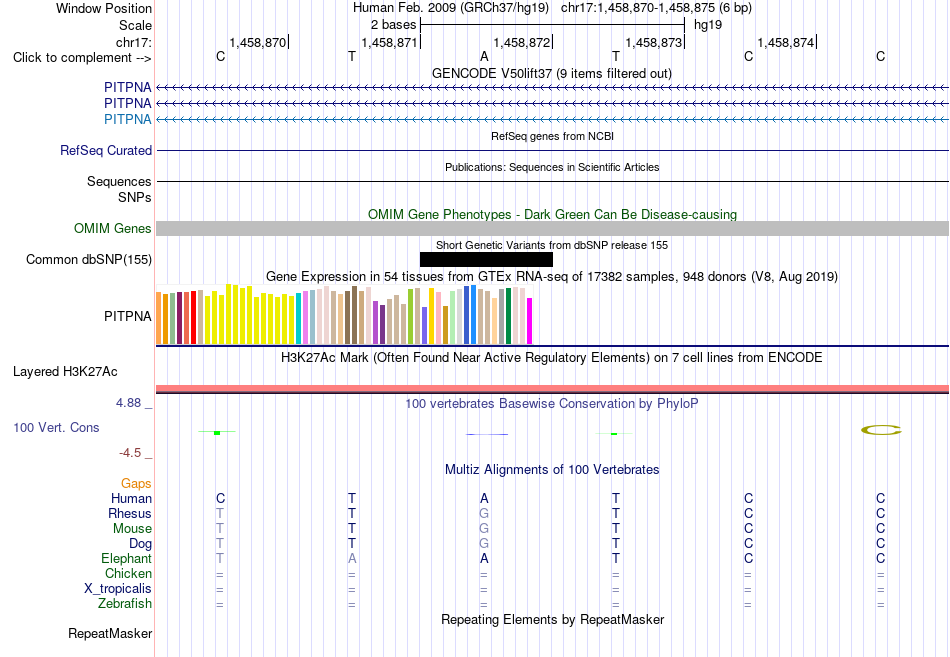Image resolution: width=950 pixels, height=657 pixels.
Task: Open the RepeatMasker track label
Action: tap(110, 633)
